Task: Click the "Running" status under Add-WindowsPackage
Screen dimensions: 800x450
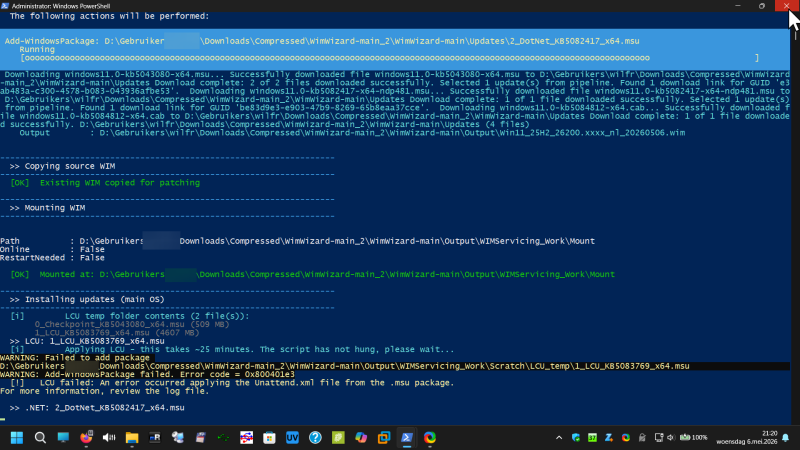Action: [x=37, y=49]
